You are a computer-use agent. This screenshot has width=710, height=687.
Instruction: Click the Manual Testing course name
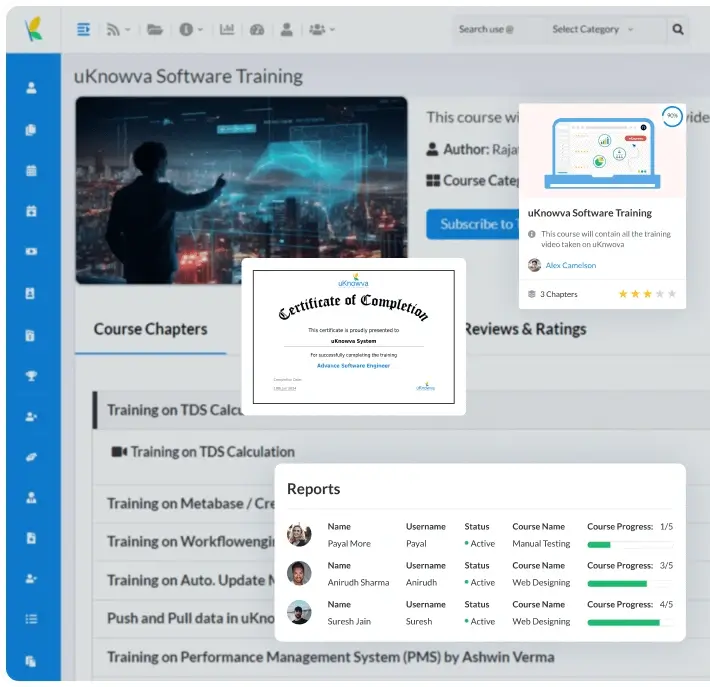coord(541,543)
